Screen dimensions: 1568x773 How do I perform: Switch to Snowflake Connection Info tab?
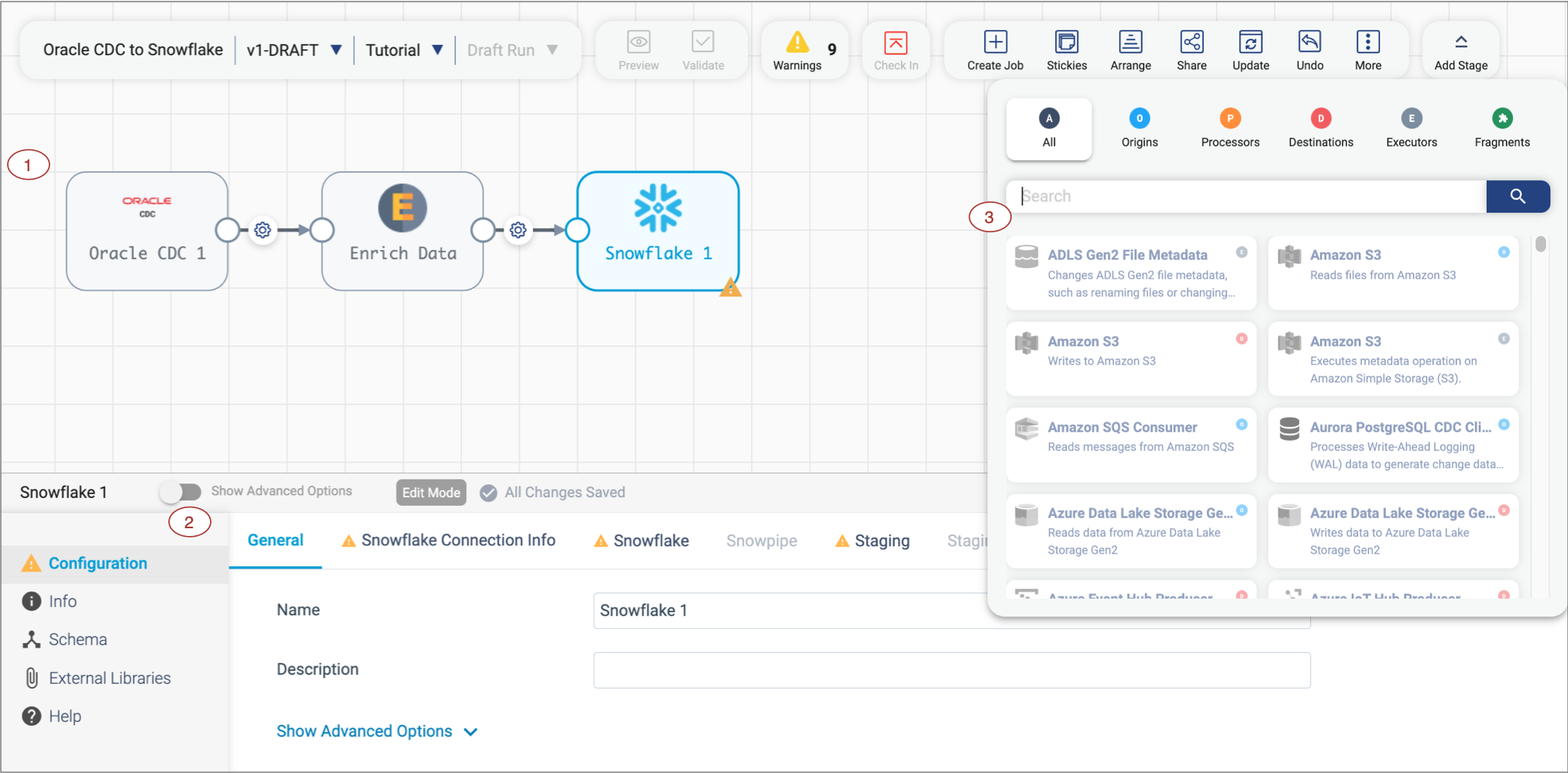click(449, 540)
